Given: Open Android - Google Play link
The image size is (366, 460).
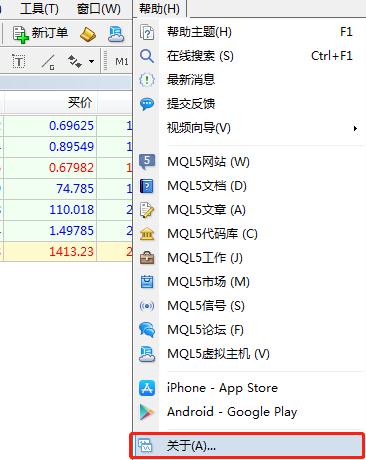Looking at the screenshot, I should click(x=248, y=412).
